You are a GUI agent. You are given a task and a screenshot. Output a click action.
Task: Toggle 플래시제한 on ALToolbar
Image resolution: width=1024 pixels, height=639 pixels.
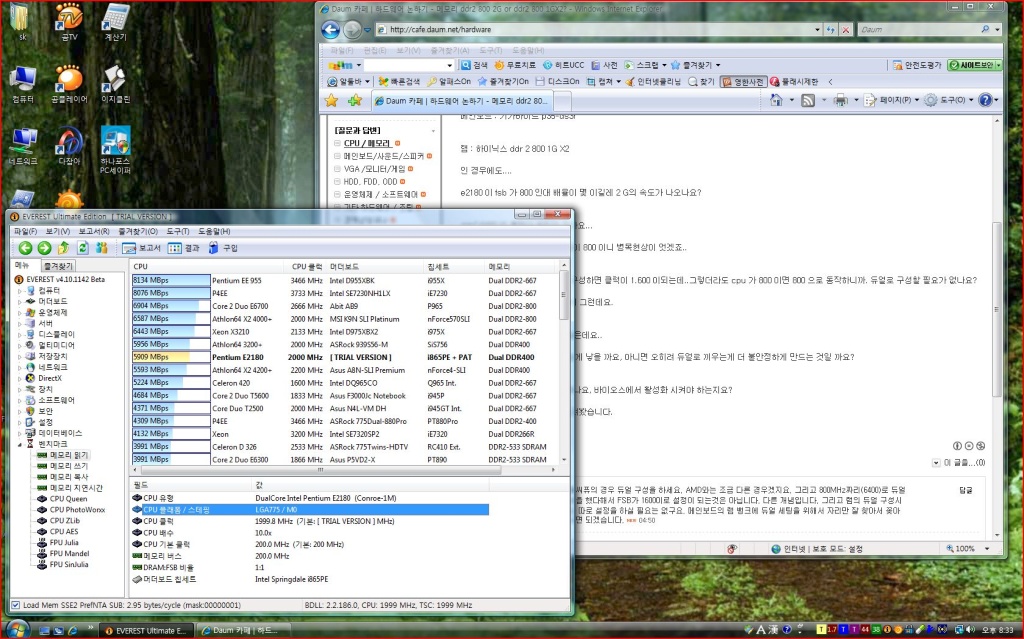click(793, 82)
